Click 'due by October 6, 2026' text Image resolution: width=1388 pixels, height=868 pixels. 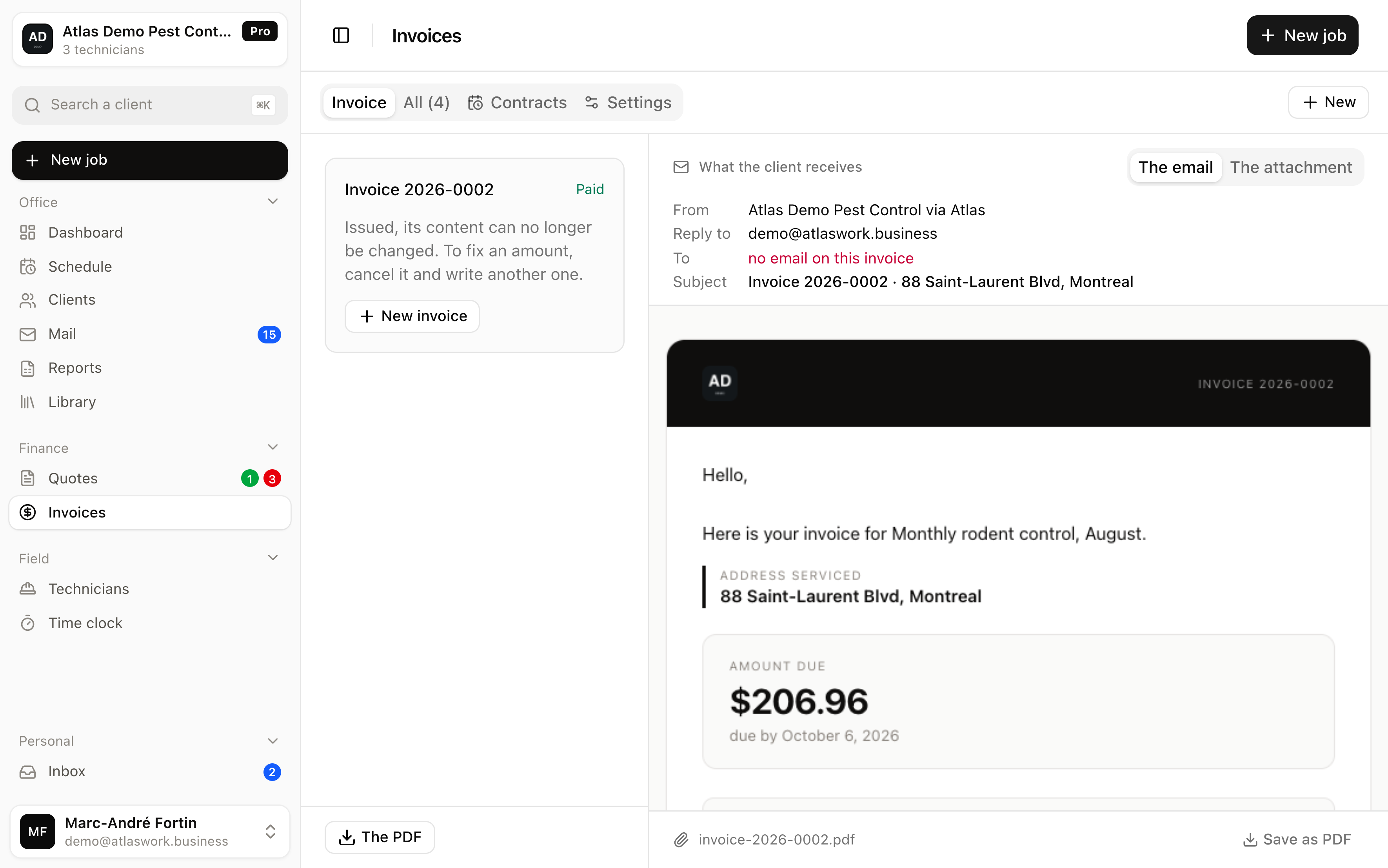814,736
